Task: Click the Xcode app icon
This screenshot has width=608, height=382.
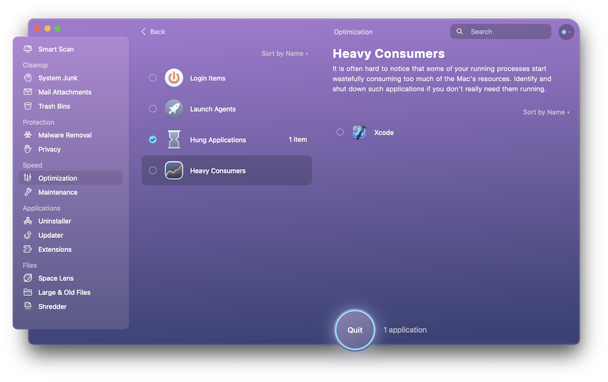Action: click(359, 132)
